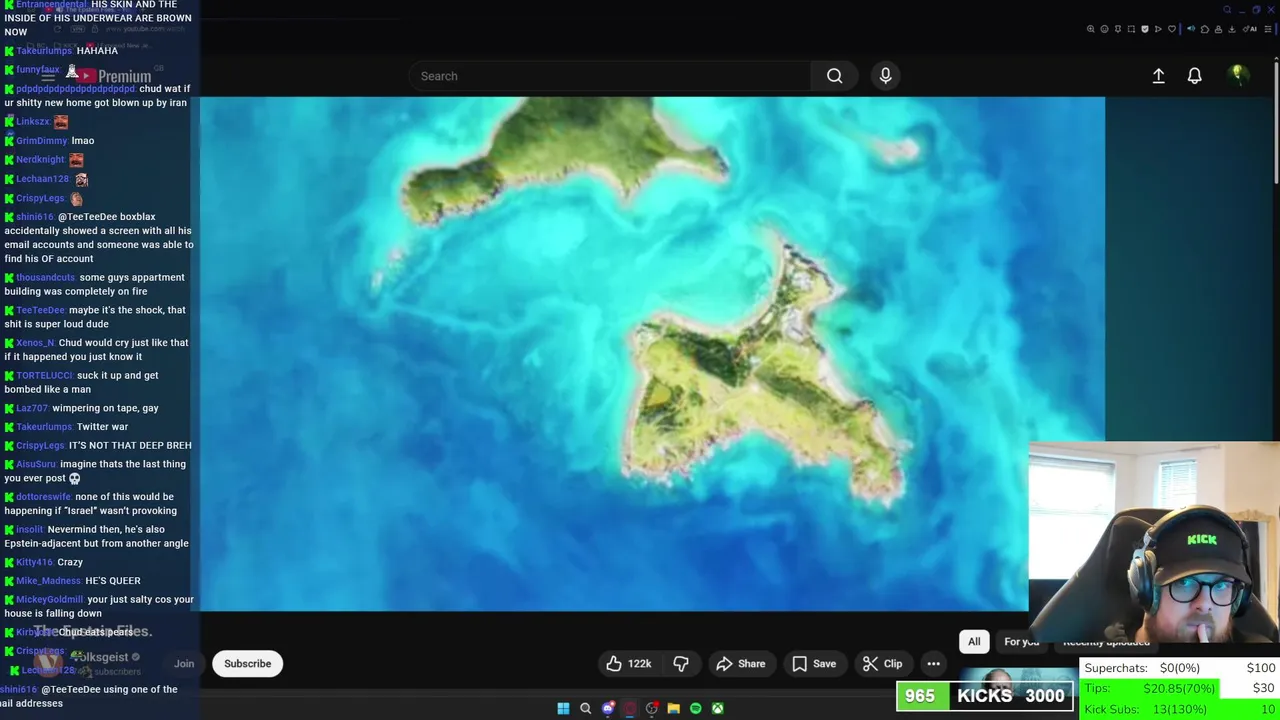Click the YouTube Premium logo
This screenshot has height=720, width=1280.
tap(114, 76)
